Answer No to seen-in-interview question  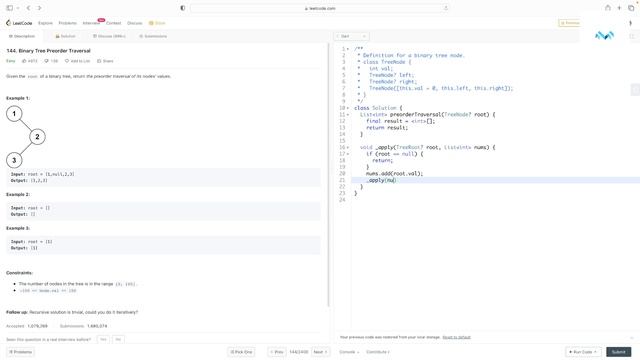[x=118, y=340]
